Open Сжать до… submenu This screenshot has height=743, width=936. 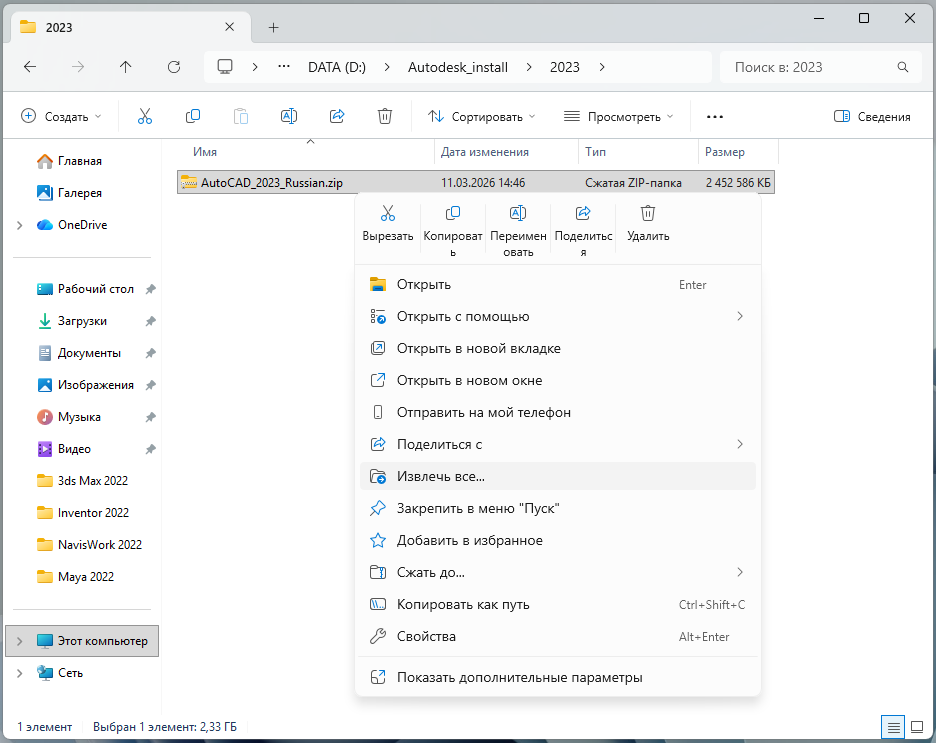558,572
